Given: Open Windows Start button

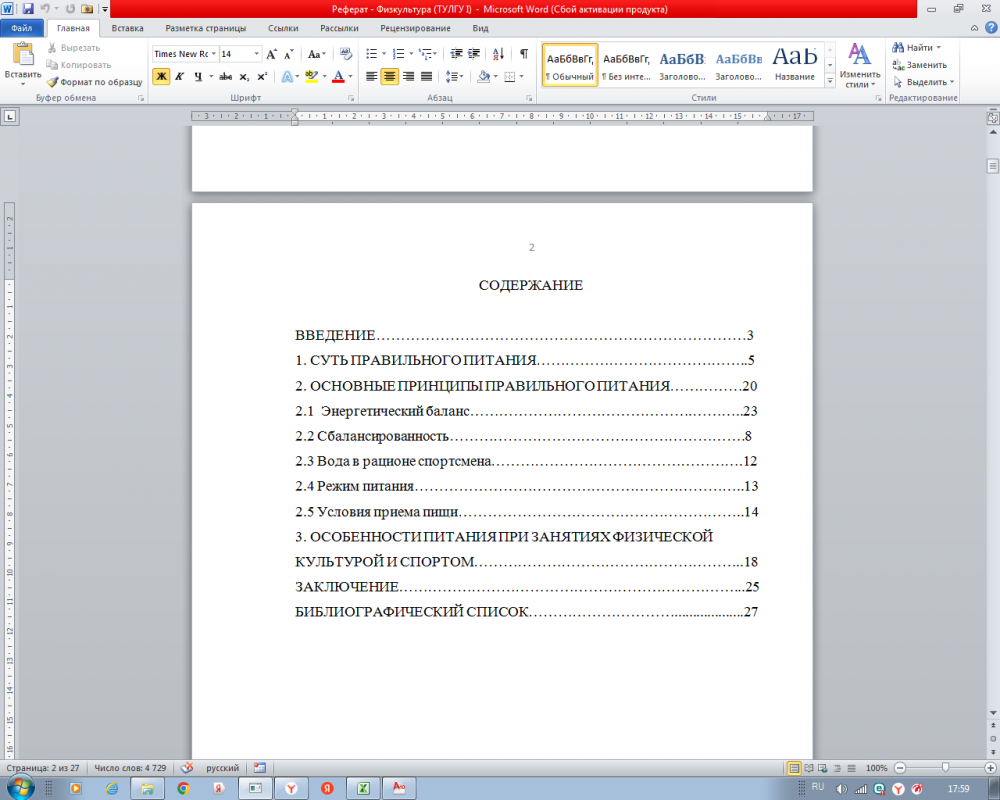Looking at the screenshot, I should 19,787.
